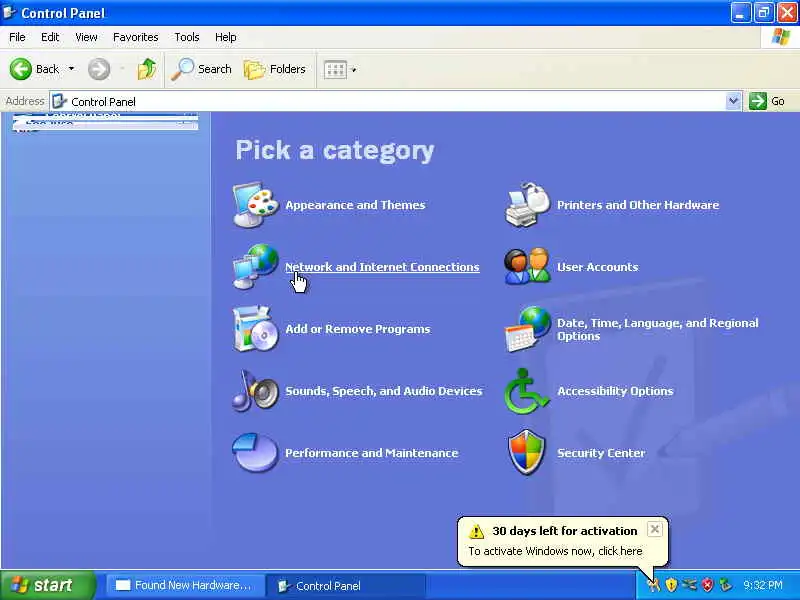Click the network connection tray icon

tap(689, 585)
